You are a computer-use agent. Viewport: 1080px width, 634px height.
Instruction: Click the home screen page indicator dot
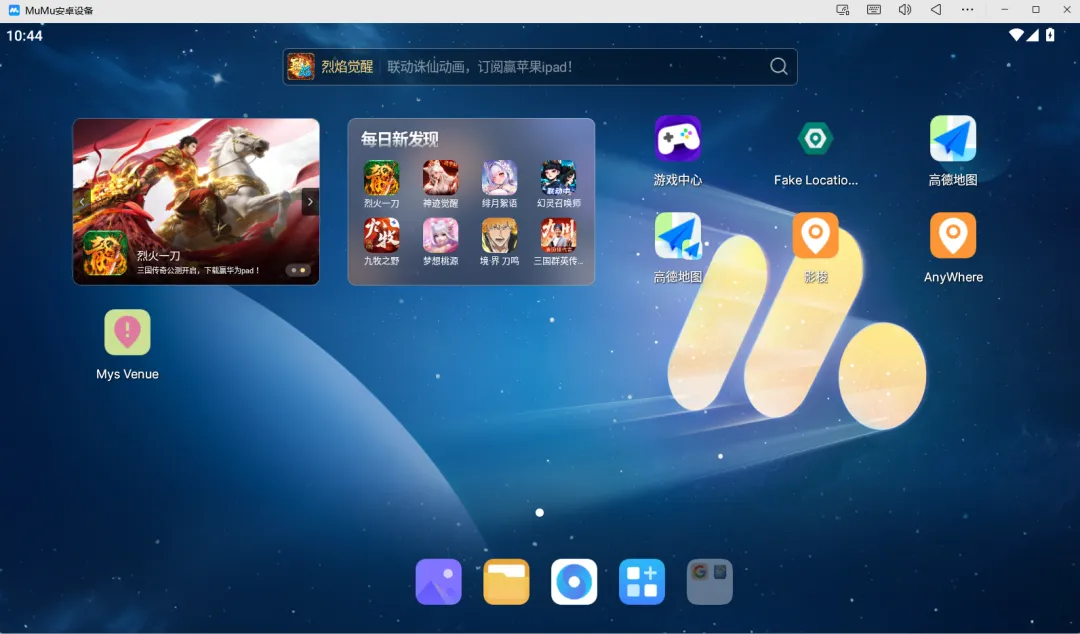540,513
